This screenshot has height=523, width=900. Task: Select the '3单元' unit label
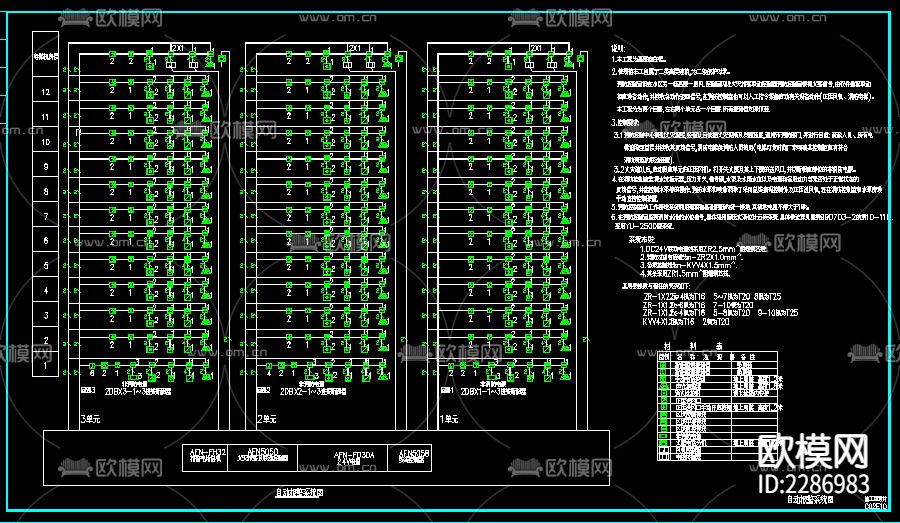tap(91, 419)
